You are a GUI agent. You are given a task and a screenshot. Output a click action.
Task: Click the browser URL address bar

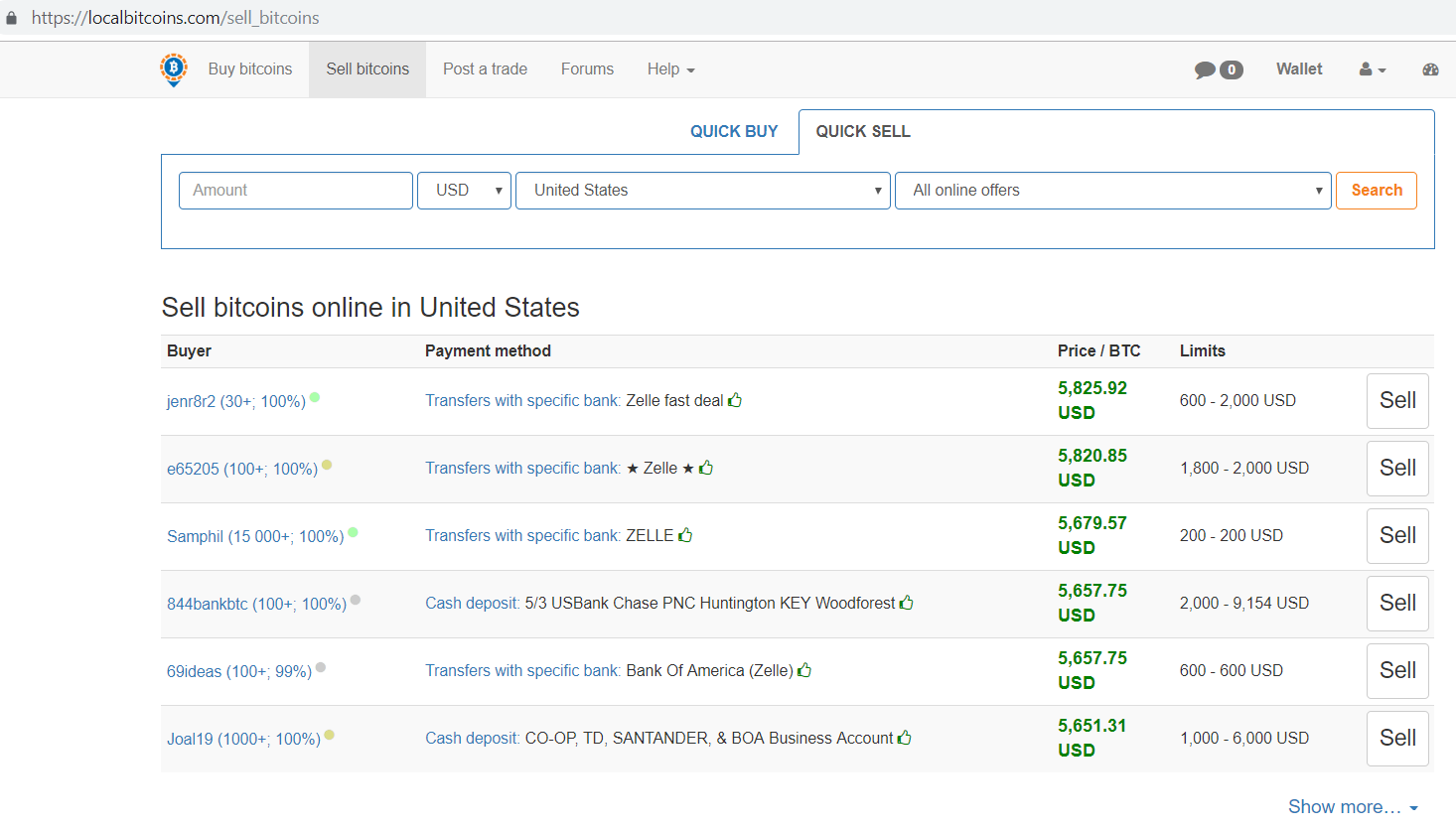click(x=176, y=18)
